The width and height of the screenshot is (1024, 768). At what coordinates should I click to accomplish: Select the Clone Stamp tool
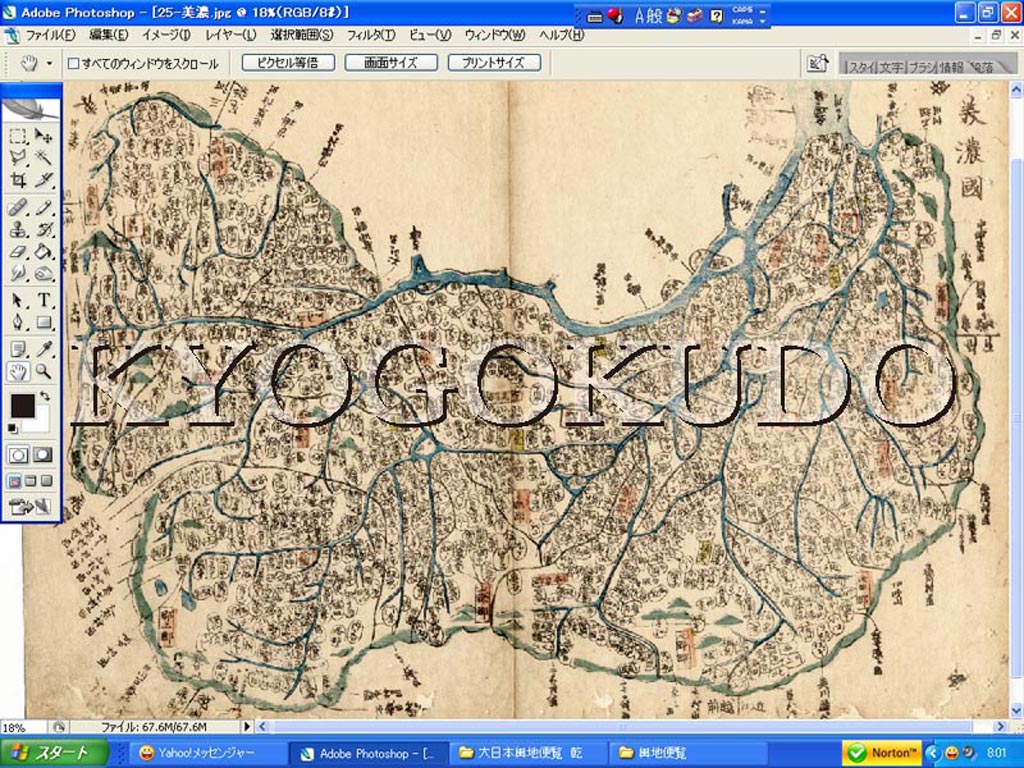coord(18,229)
